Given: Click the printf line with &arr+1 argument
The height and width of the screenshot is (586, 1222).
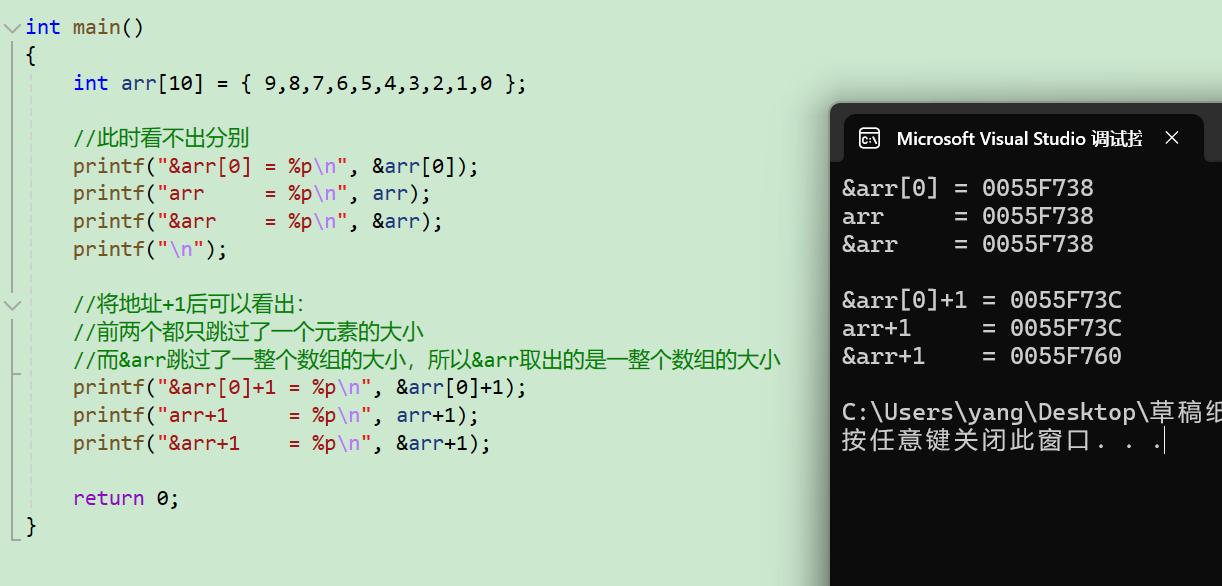Looking at the screenshot, I should (282, 443).
